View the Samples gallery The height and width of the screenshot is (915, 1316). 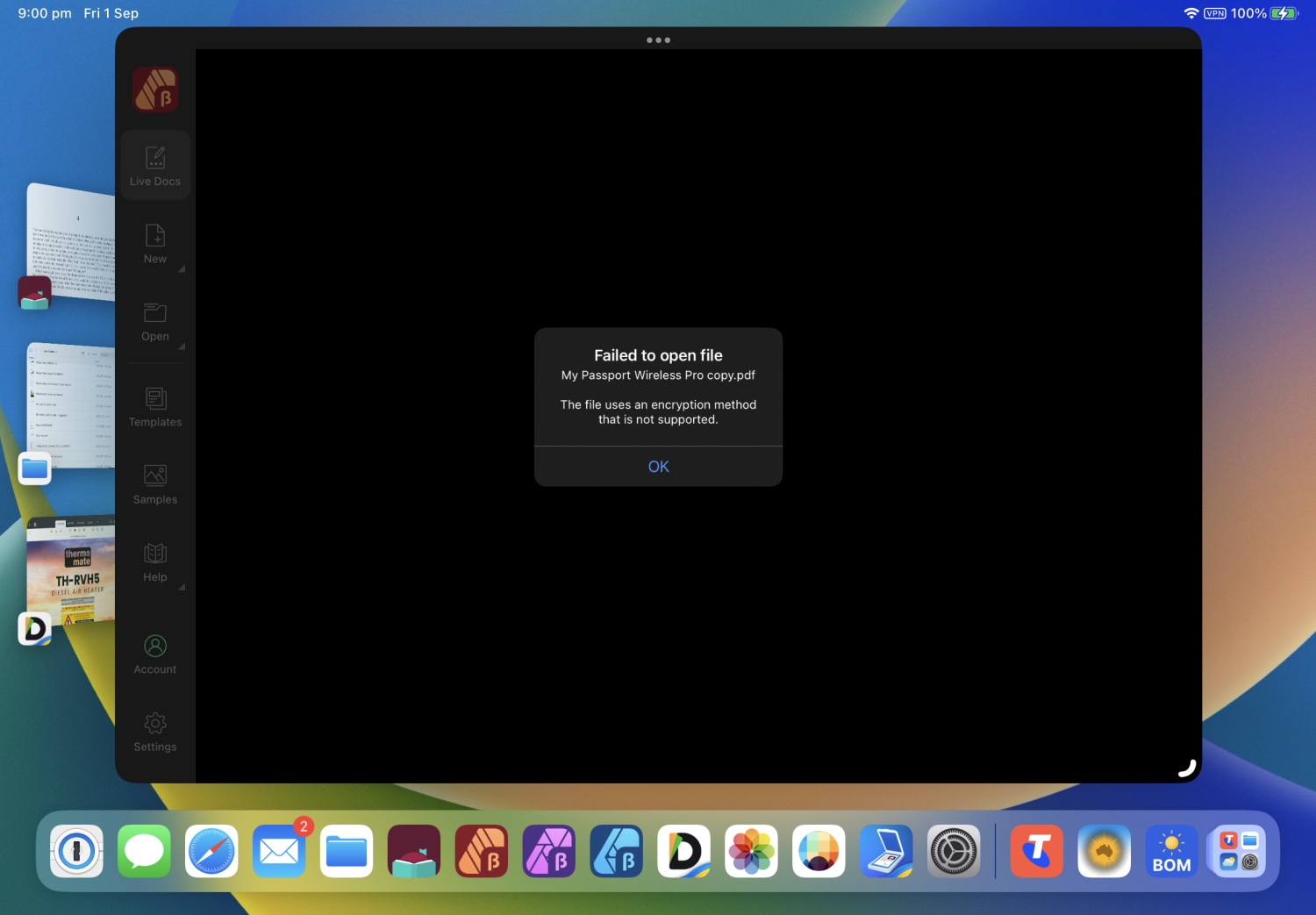[154, 483]
